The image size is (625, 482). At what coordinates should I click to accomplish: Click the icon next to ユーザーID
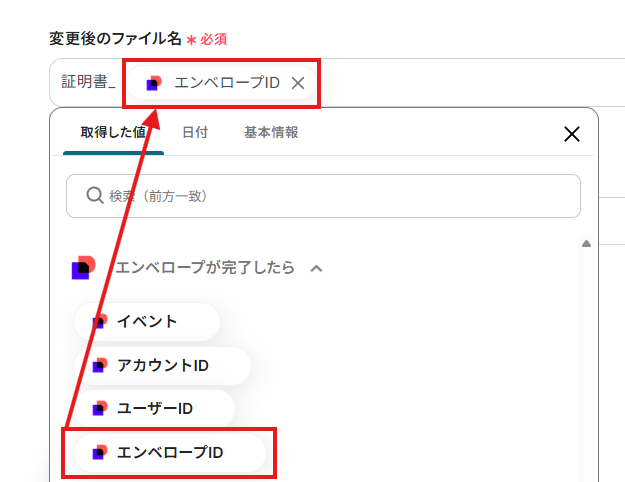[99, 409]
